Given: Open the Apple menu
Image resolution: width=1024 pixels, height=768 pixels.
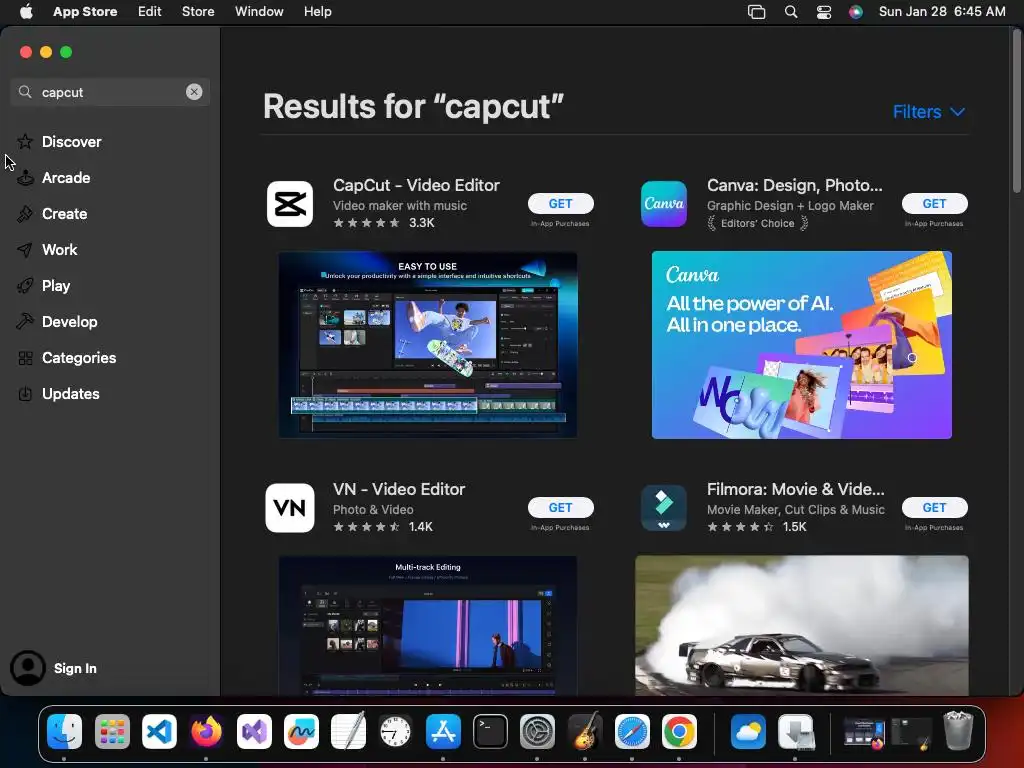Looking at the screenshot, I should (x=26, y=12).
